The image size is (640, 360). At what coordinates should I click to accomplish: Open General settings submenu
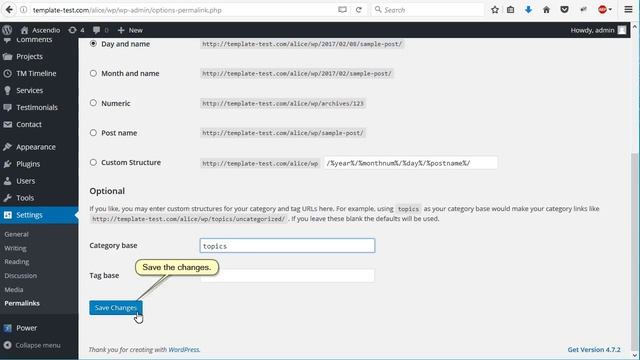point(16,234)
